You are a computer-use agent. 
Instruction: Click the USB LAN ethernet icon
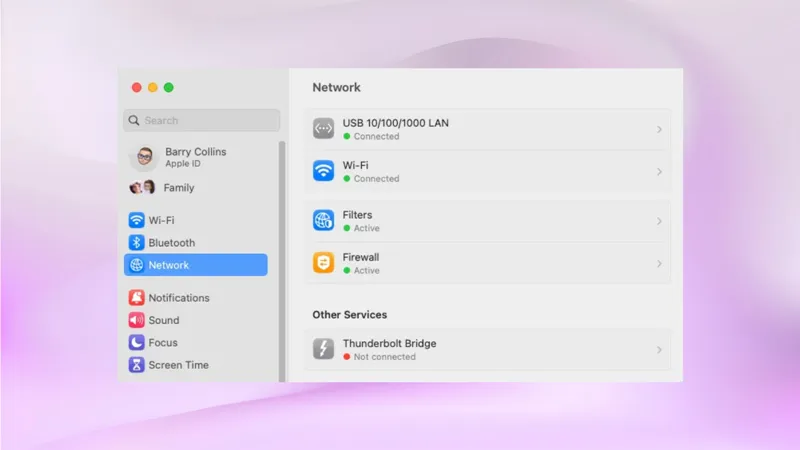[323, 129]
